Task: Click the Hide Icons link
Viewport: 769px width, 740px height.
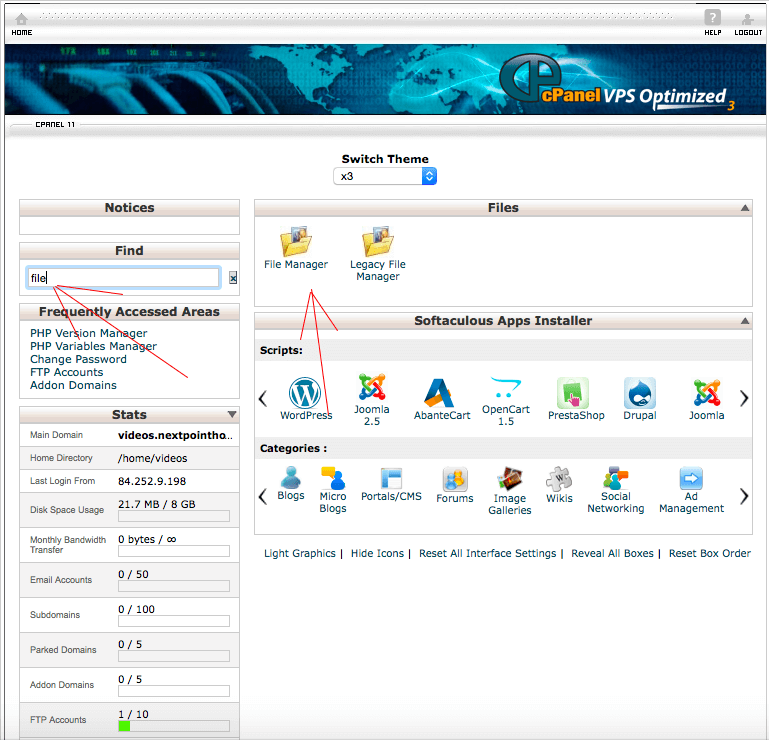Action: tap(377, 553)
